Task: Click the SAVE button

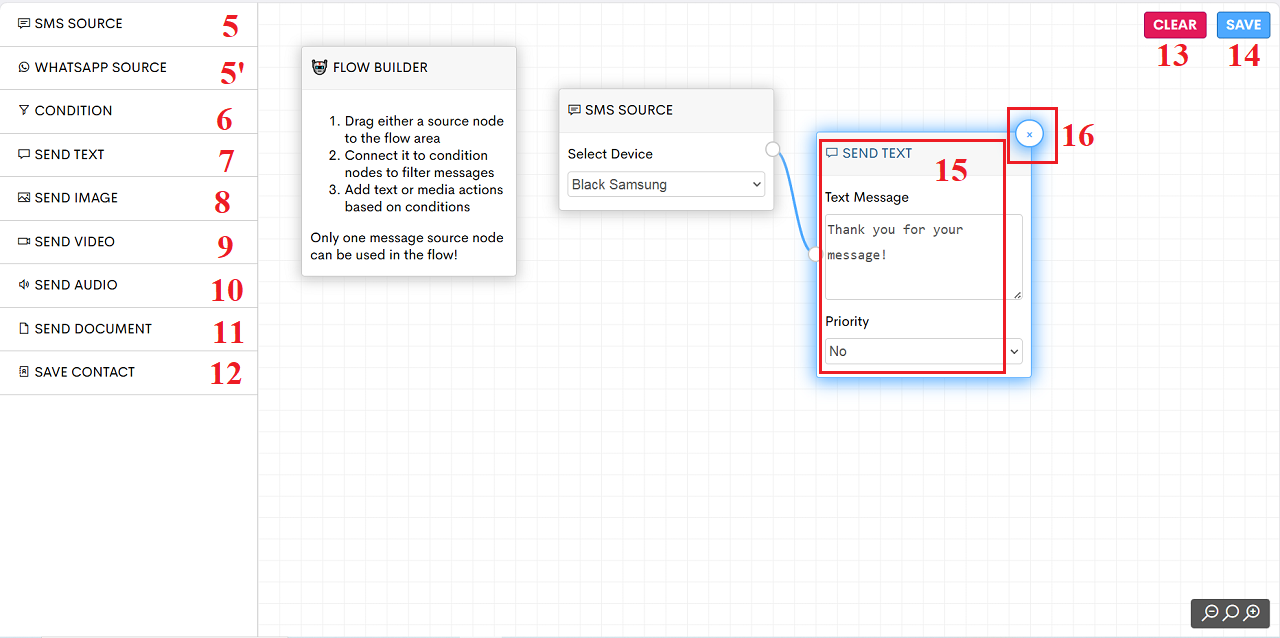Action: coord(1243,25)
